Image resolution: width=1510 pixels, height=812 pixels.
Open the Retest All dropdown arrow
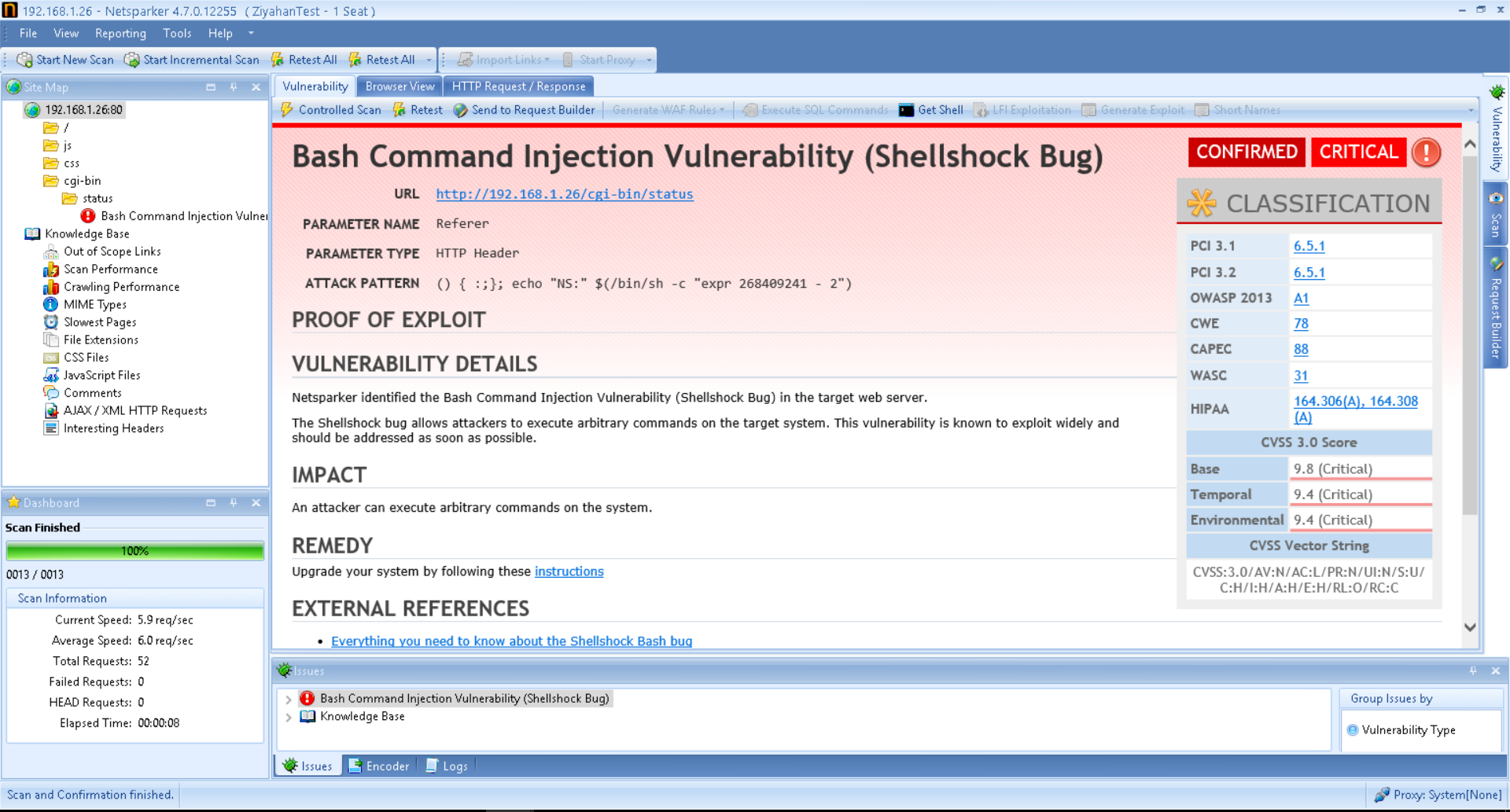click(x=429, y=60)
